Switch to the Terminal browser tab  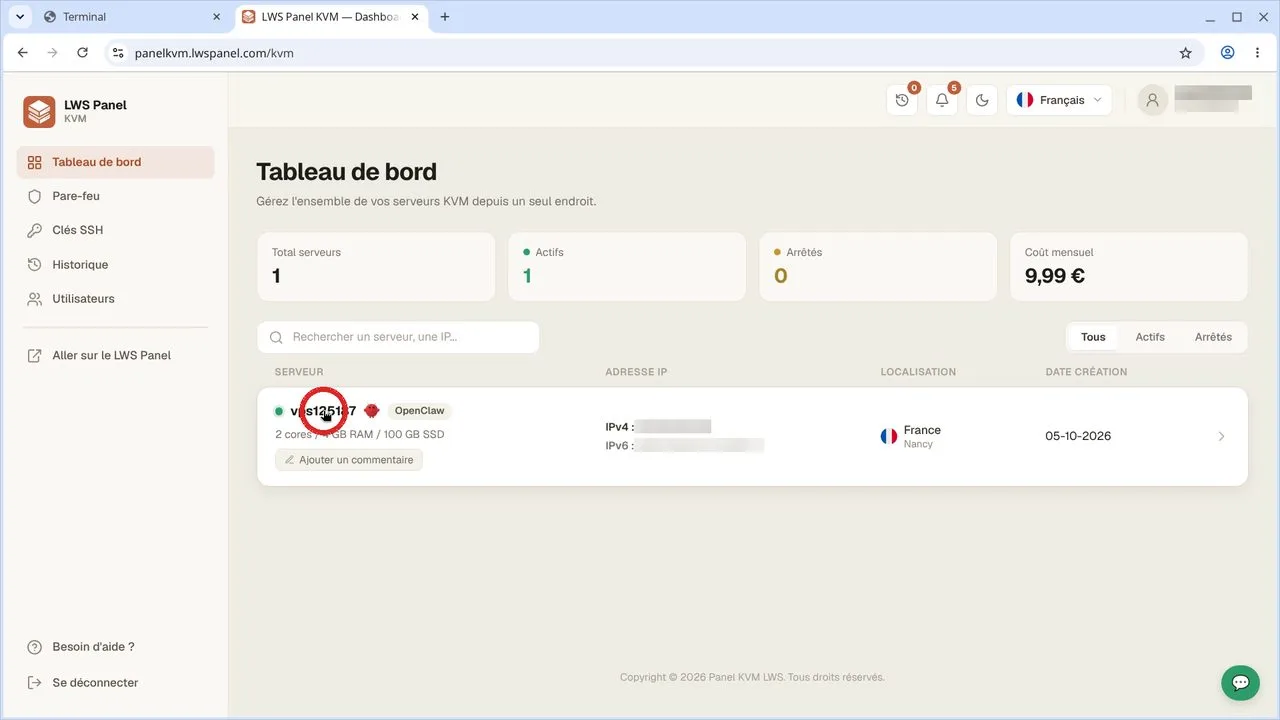point(133,17)
